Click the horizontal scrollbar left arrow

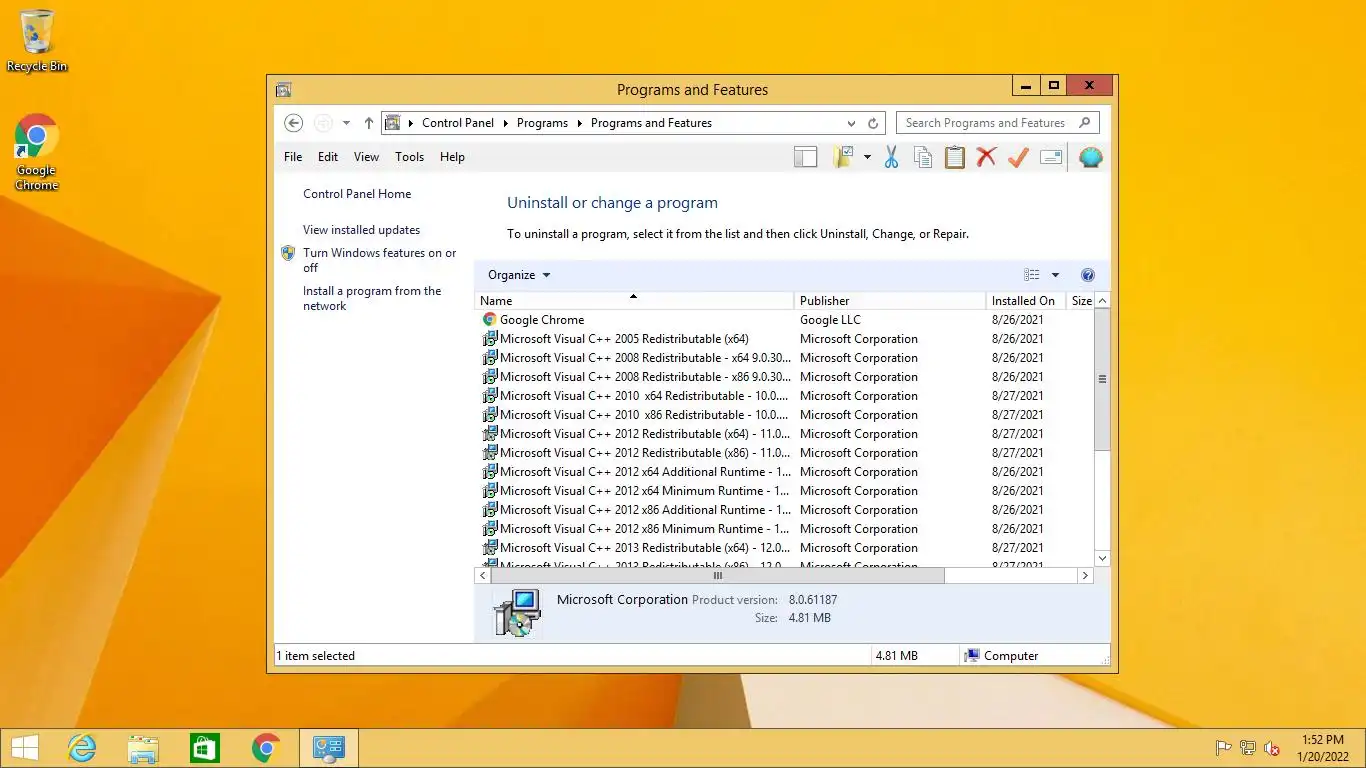(483, 576)
